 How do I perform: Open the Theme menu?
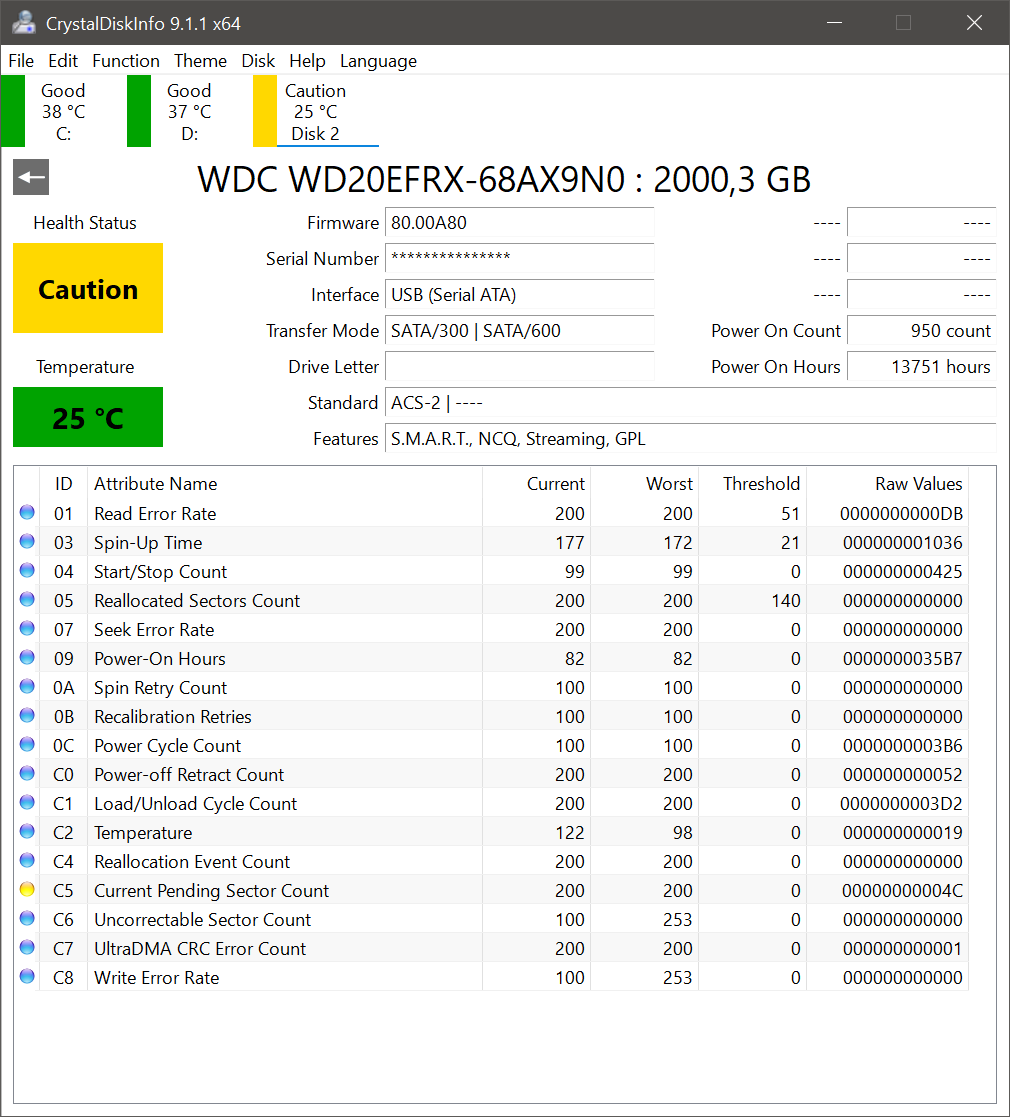(200, 61)
